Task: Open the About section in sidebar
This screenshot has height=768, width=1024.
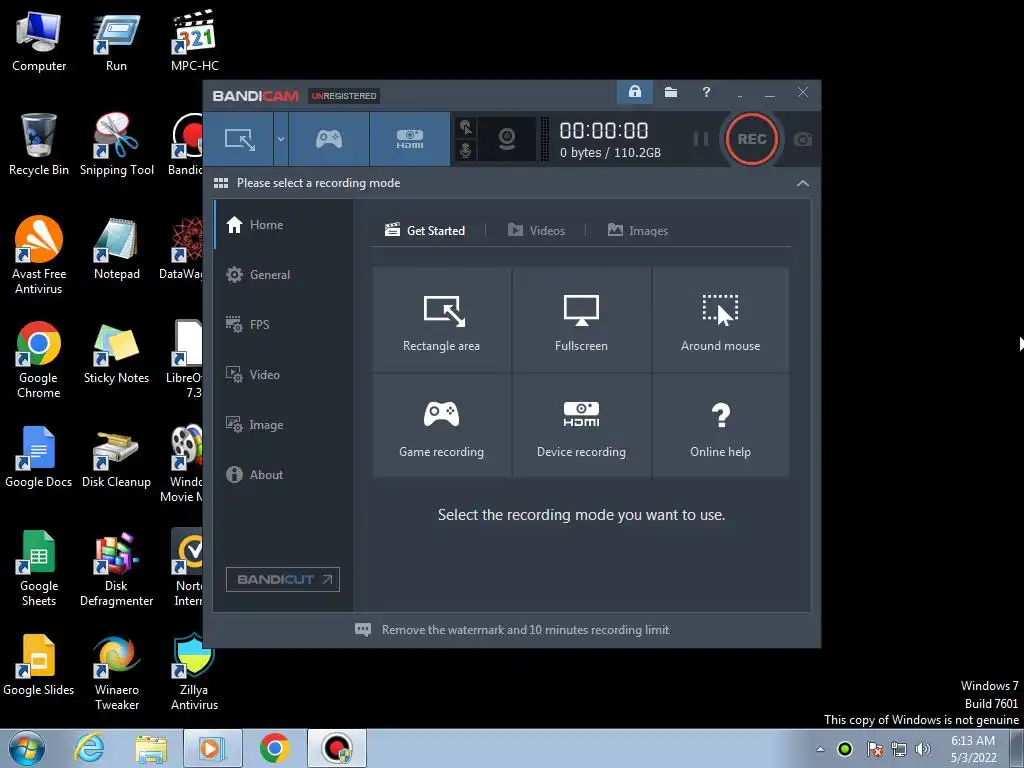Action: [283, 475]
